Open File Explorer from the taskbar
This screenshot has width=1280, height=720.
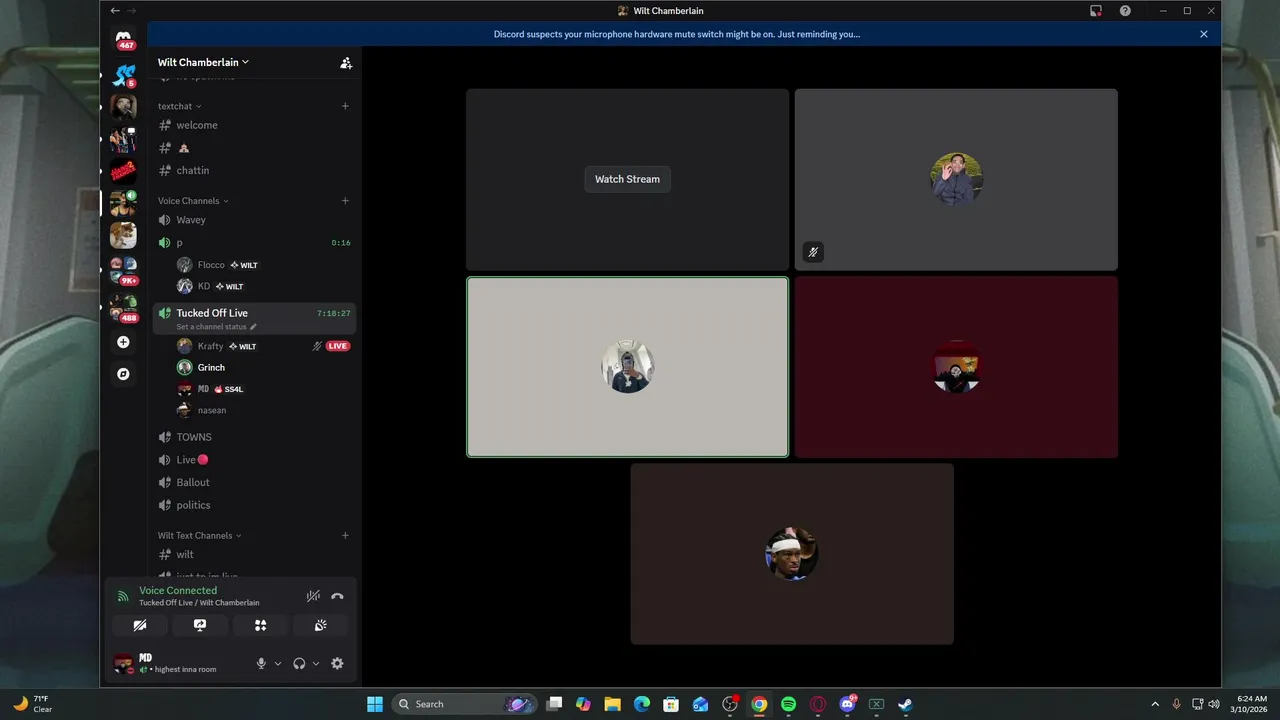coord(612,704)
